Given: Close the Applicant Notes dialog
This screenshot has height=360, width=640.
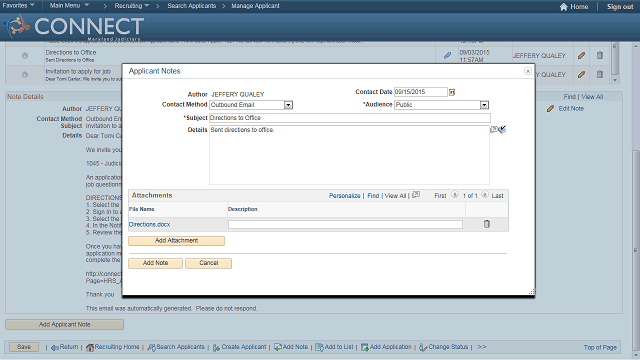Looking at the screenshot, I should tap(528, 71).
